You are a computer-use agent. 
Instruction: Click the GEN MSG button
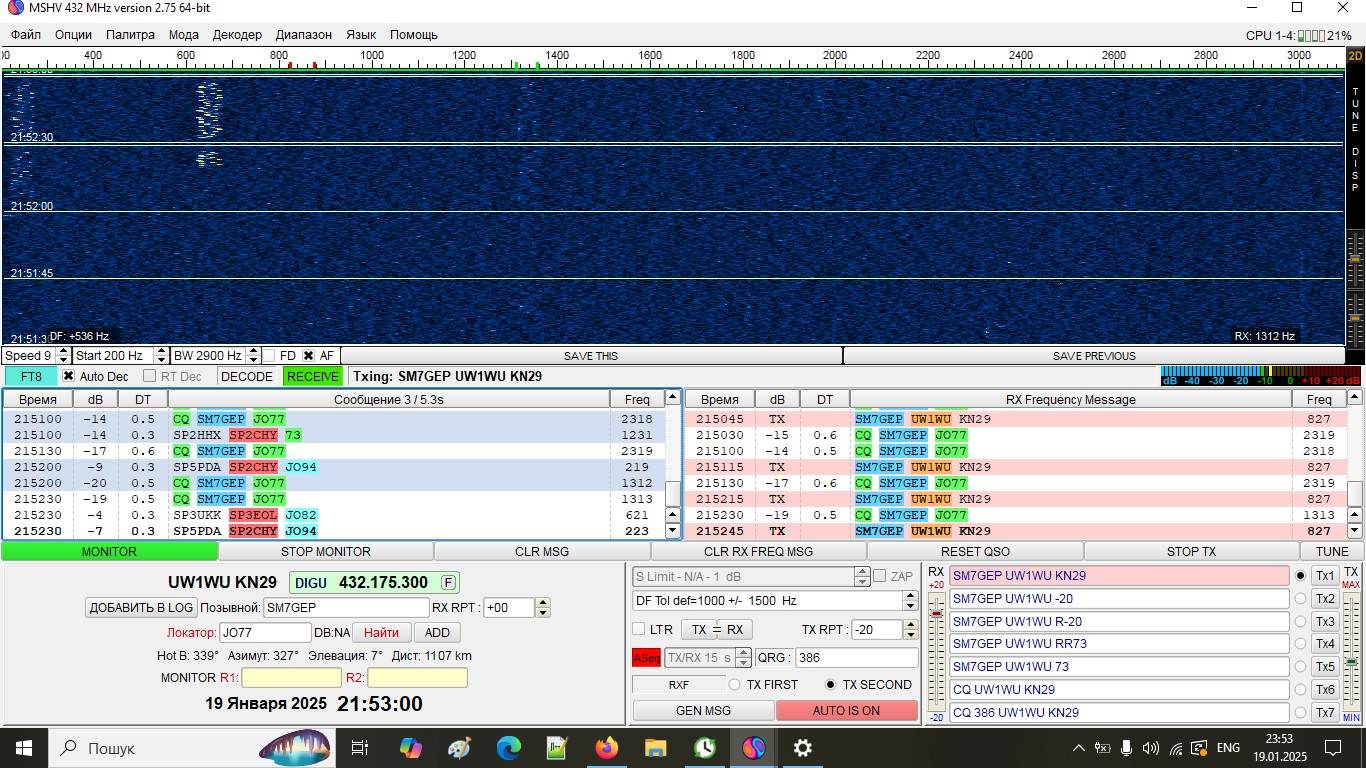point(703,711)
